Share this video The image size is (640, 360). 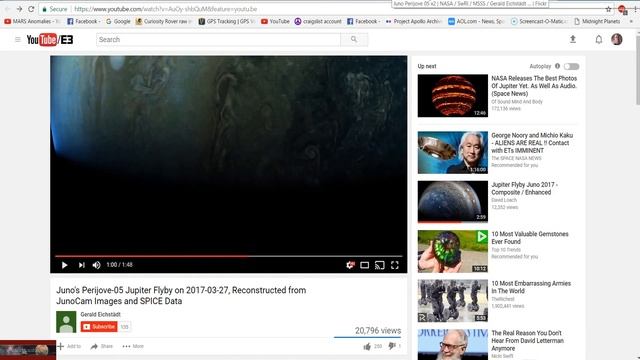101,346
